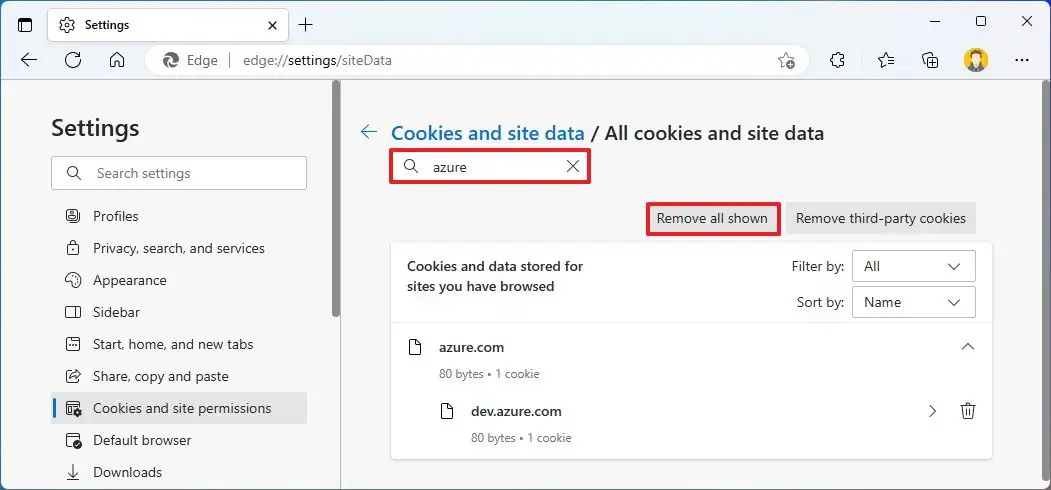Delete dev.azure.com cookie with trash icon
This screenshot has height=490, width=1051.
pyautogui.click(x=968, y=411)
